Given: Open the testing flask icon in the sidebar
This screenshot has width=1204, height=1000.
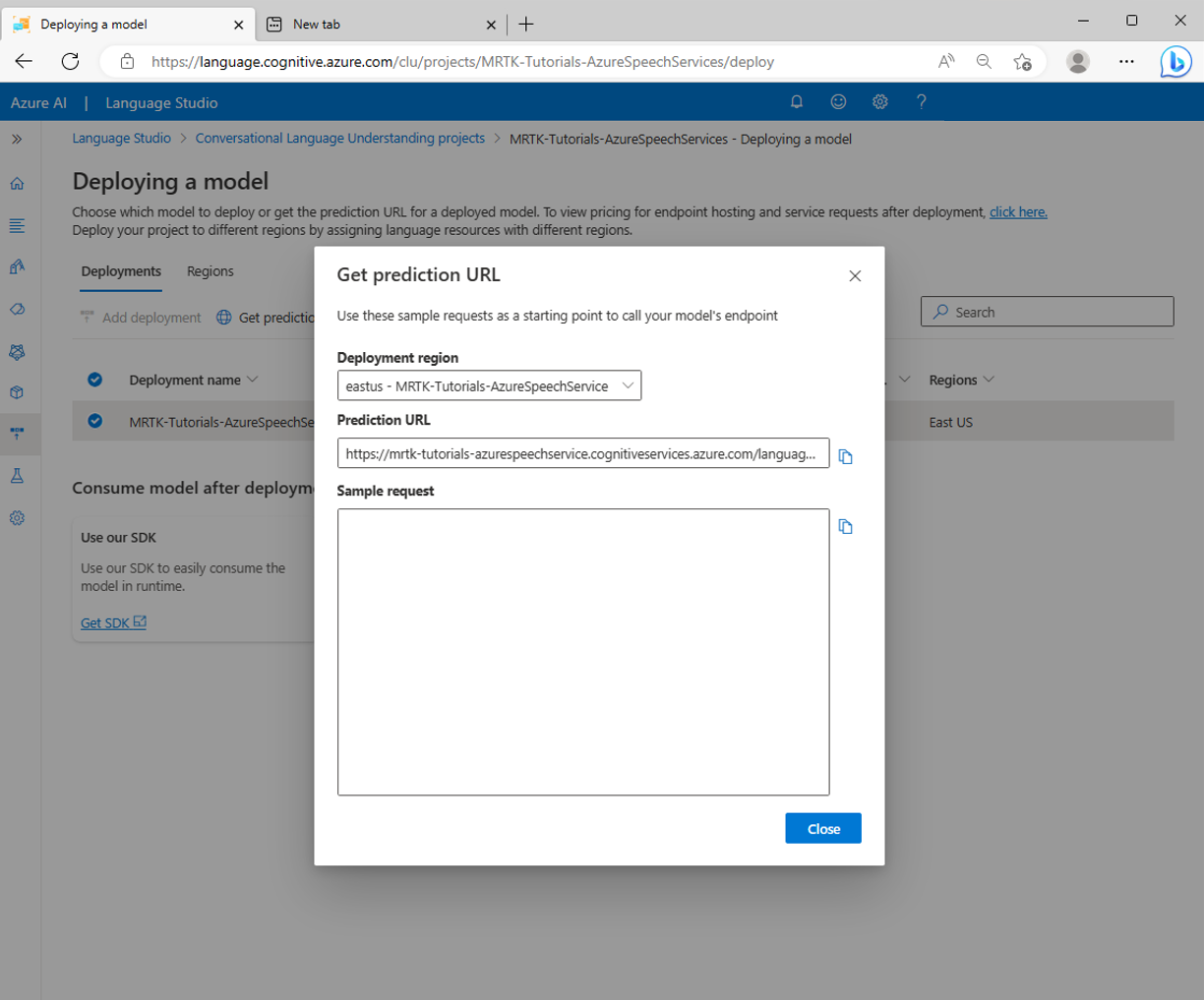Looking at the screenshot, I should 17,476.
